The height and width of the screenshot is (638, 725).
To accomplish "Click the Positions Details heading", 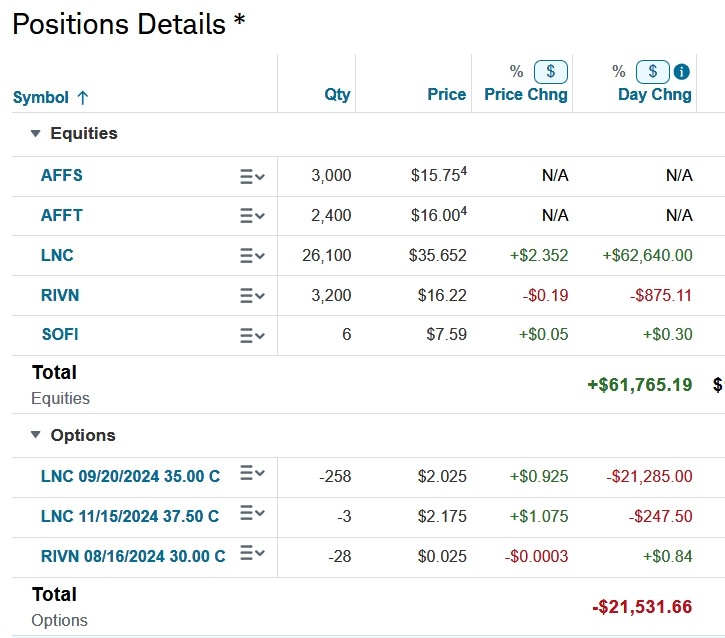I will click(129, 24).
